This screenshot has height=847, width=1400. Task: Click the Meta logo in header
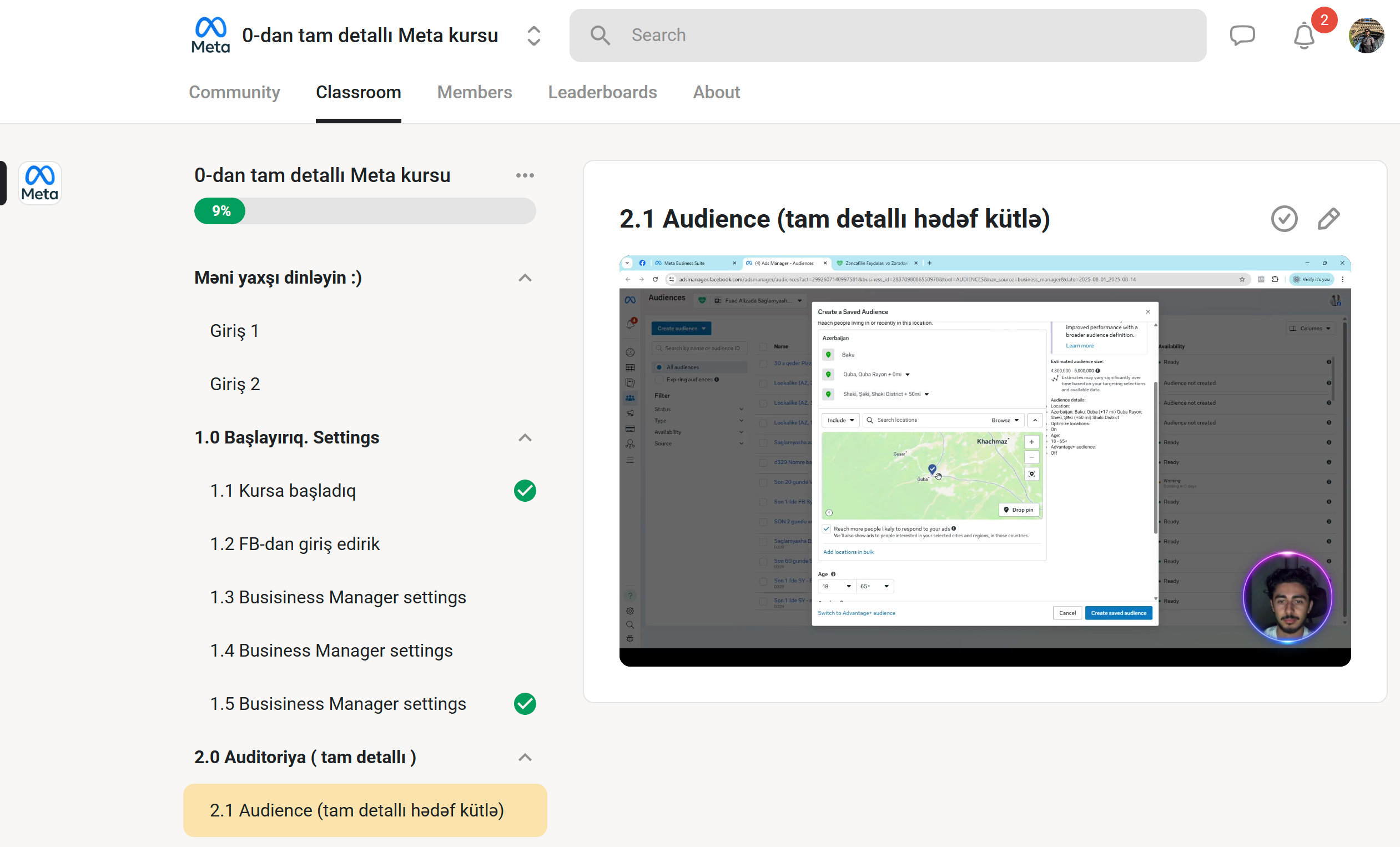[210, 35]
